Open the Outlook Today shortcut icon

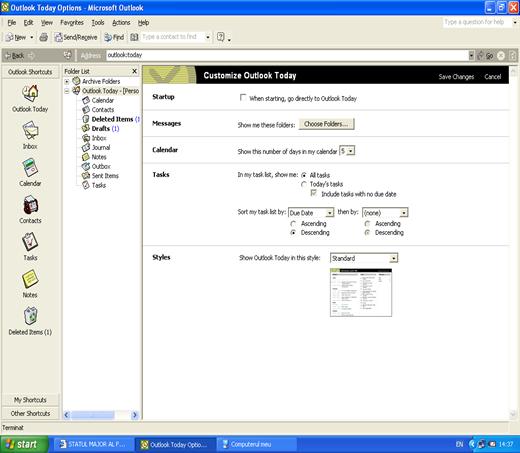pos(30,93)
